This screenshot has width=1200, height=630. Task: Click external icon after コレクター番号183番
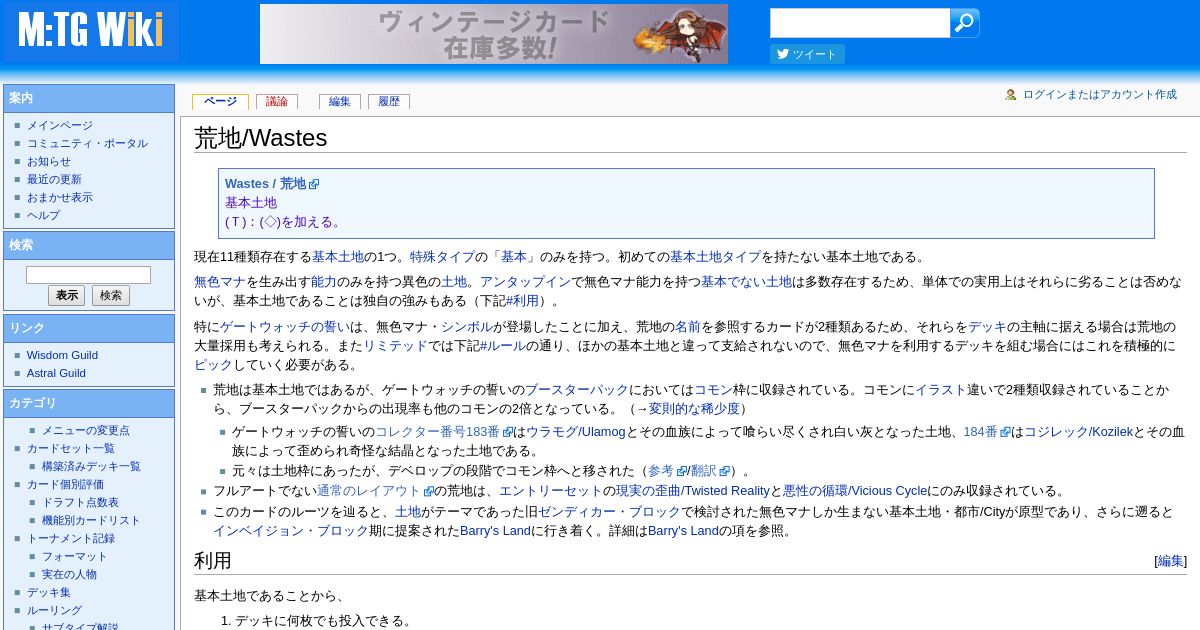coord(507,432)
